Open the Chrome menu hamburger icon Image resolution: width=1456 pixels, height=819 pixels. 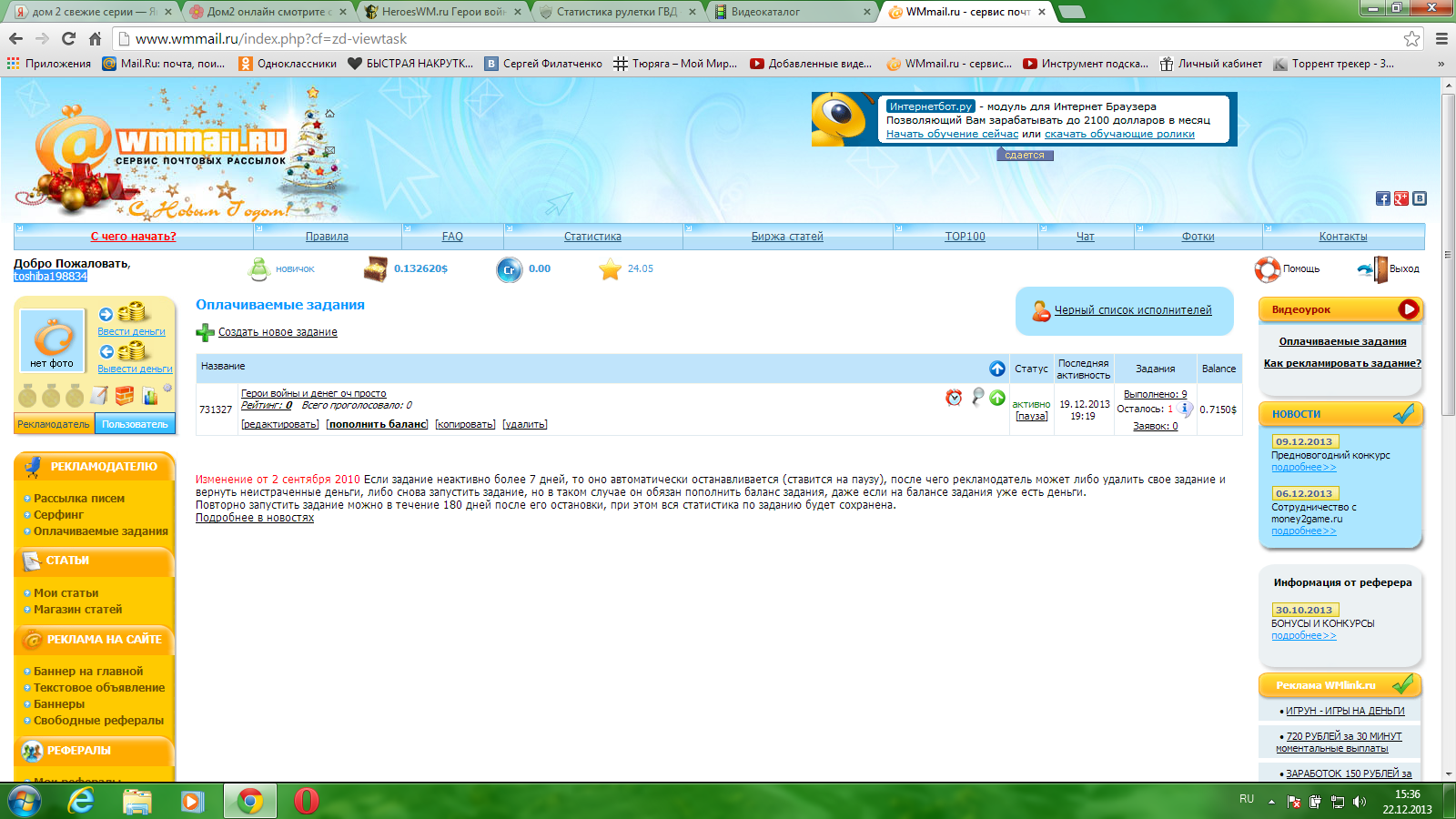[x=1441, y=38]
